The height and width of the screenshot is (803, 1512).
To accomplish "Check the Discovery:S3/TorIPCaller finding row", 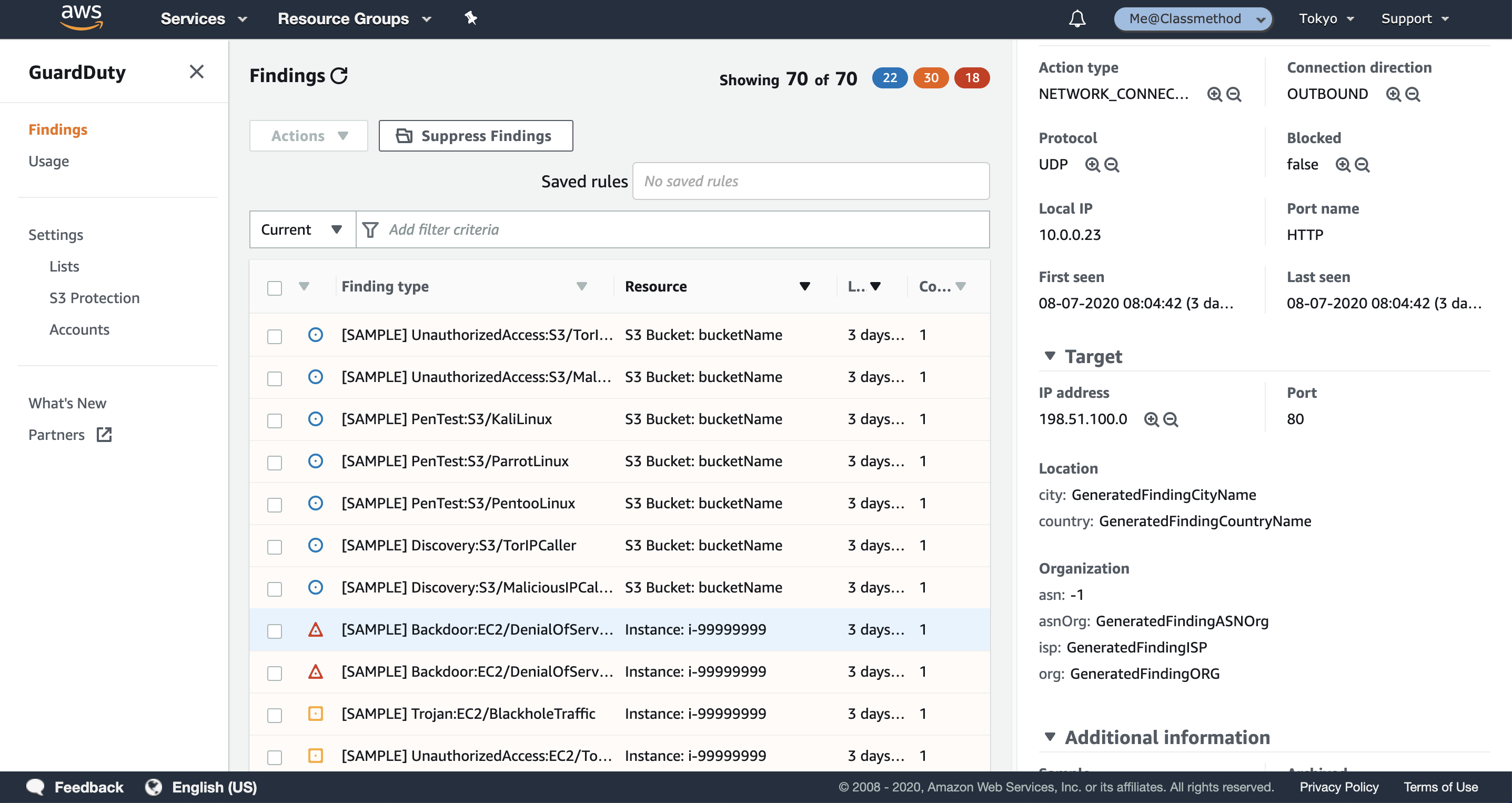I will tap(274, 547).
